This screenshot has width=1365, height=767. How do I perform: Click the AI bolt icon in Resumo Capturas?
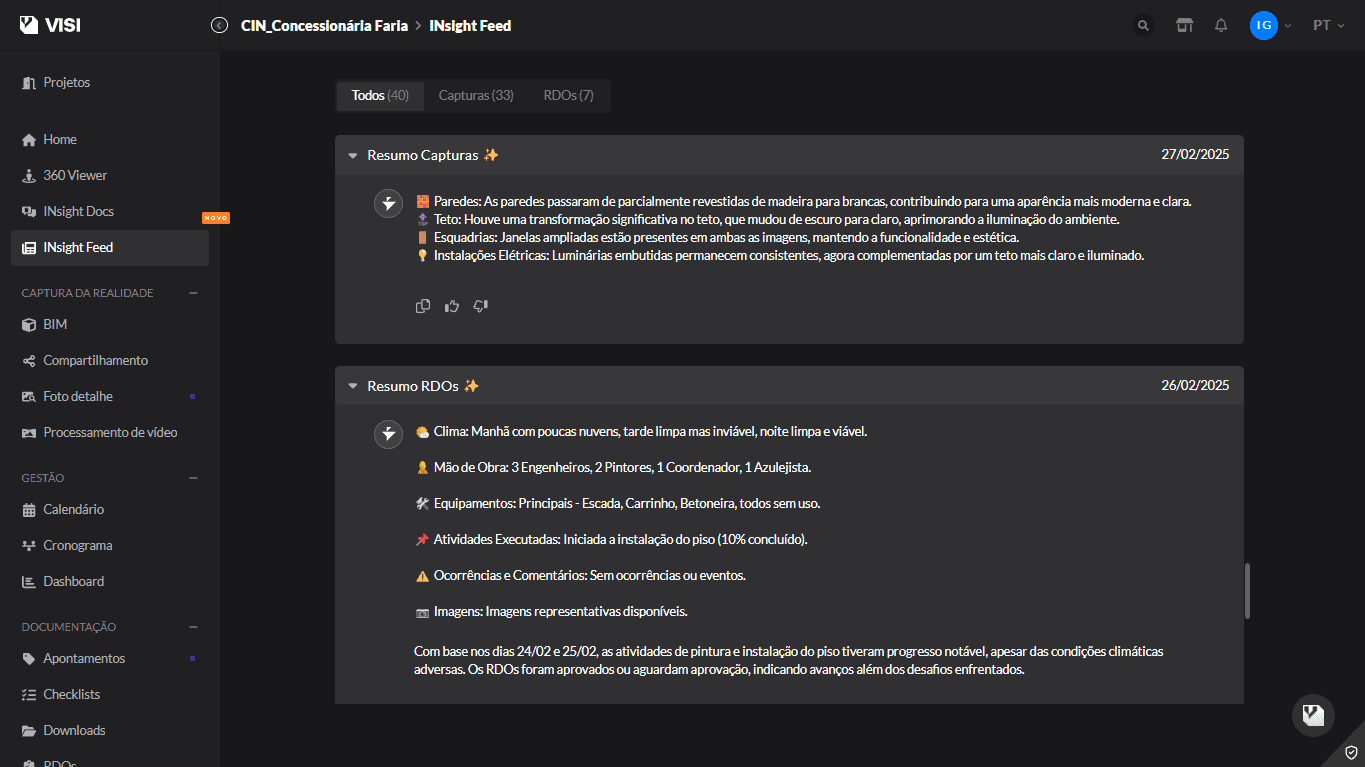pyautogui.click(x=388, y=203)
